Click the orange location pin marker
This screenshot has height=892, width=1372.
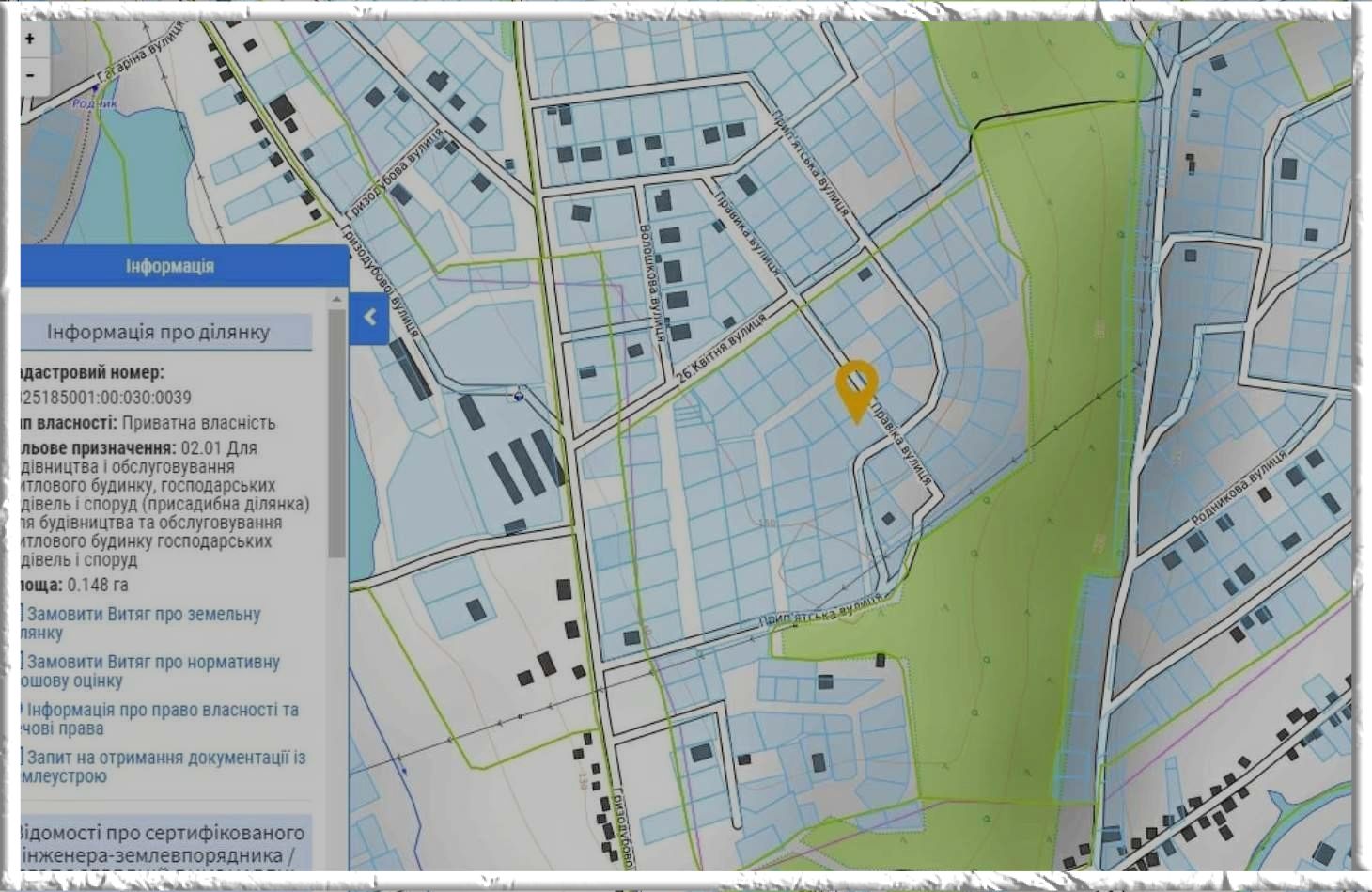pos(856,391)
